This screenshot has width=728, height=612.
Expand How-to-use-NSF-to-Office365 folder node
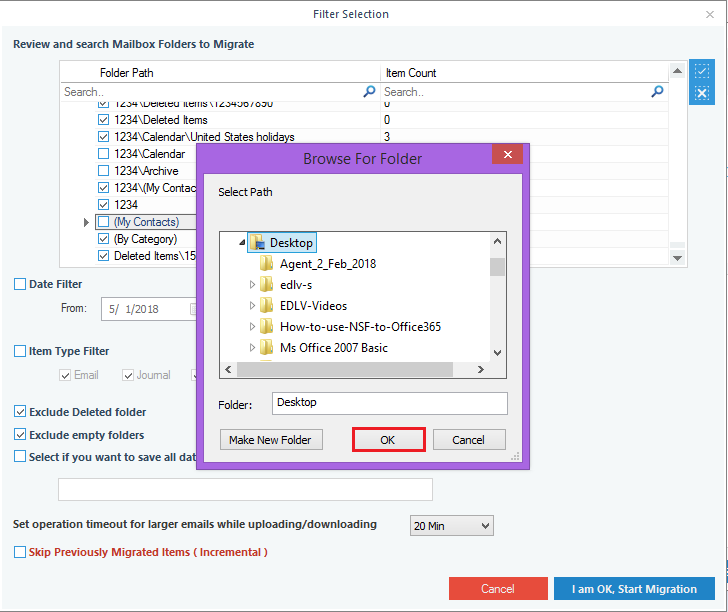(x=252, y=326)
